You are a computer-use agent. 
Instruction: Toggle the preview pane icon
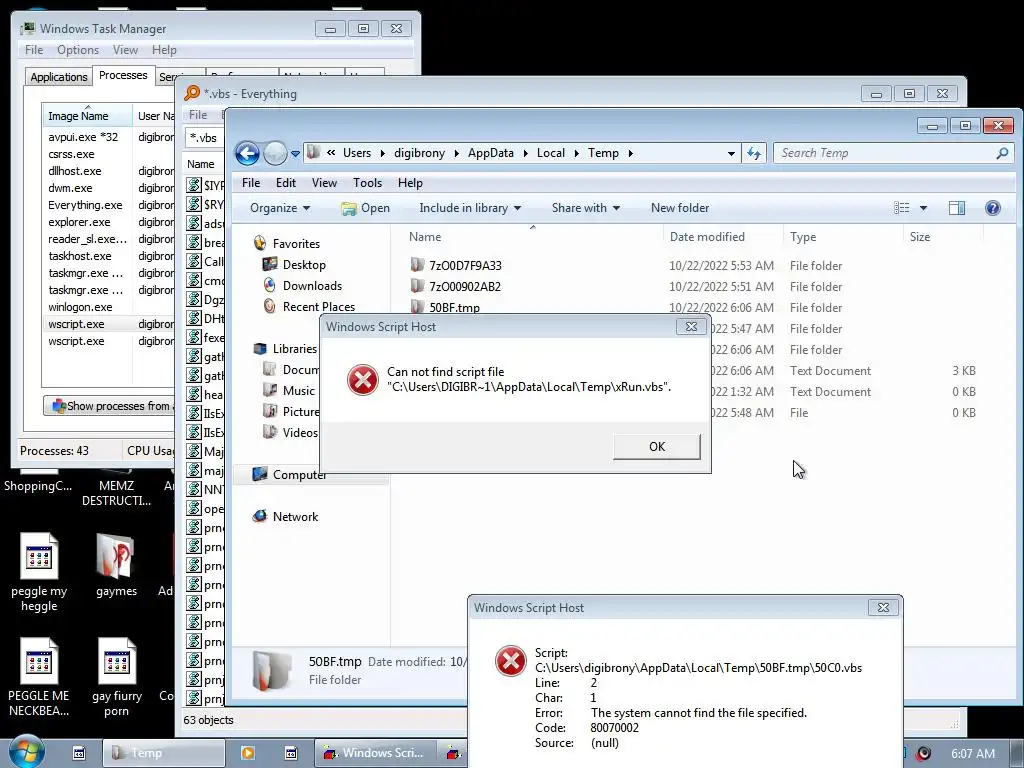coord(957,208)
